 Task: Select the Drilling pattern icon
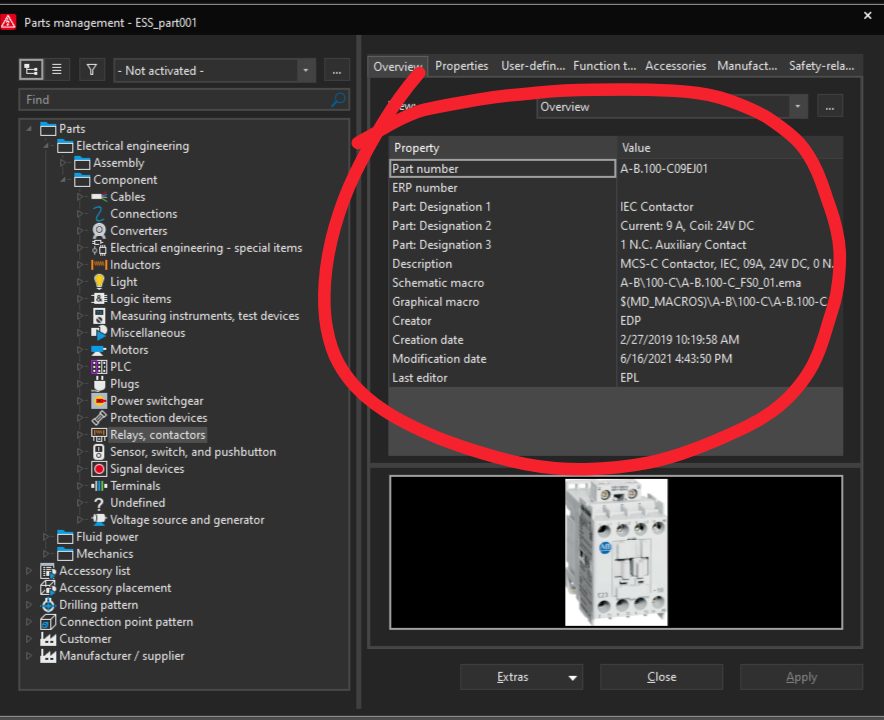(x=48, y=605)
